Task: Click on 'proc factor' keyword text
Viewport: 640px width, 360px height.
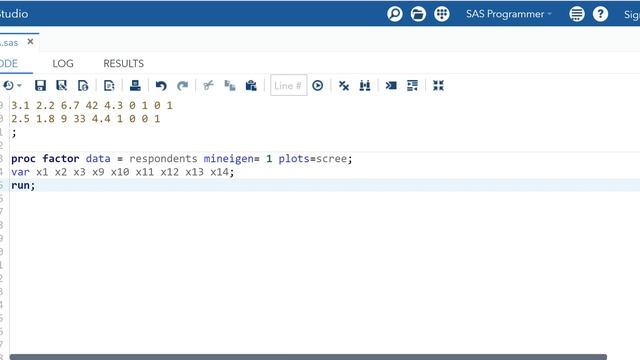Action: pyautogui.click(x=45, y=158)
